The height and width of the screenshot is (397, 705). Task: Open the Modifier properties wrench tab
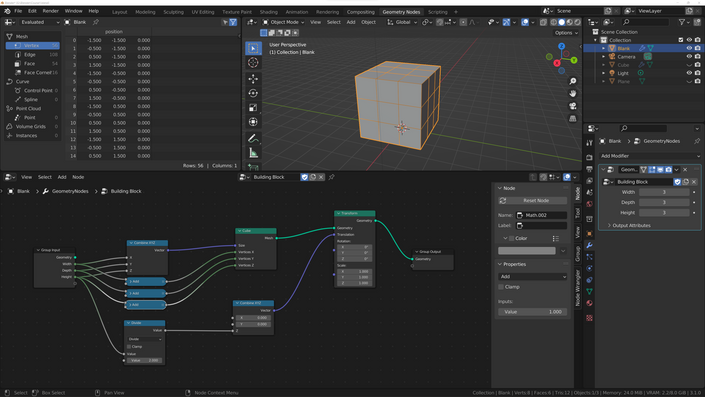pyautogui.click(x=589, y=245)
